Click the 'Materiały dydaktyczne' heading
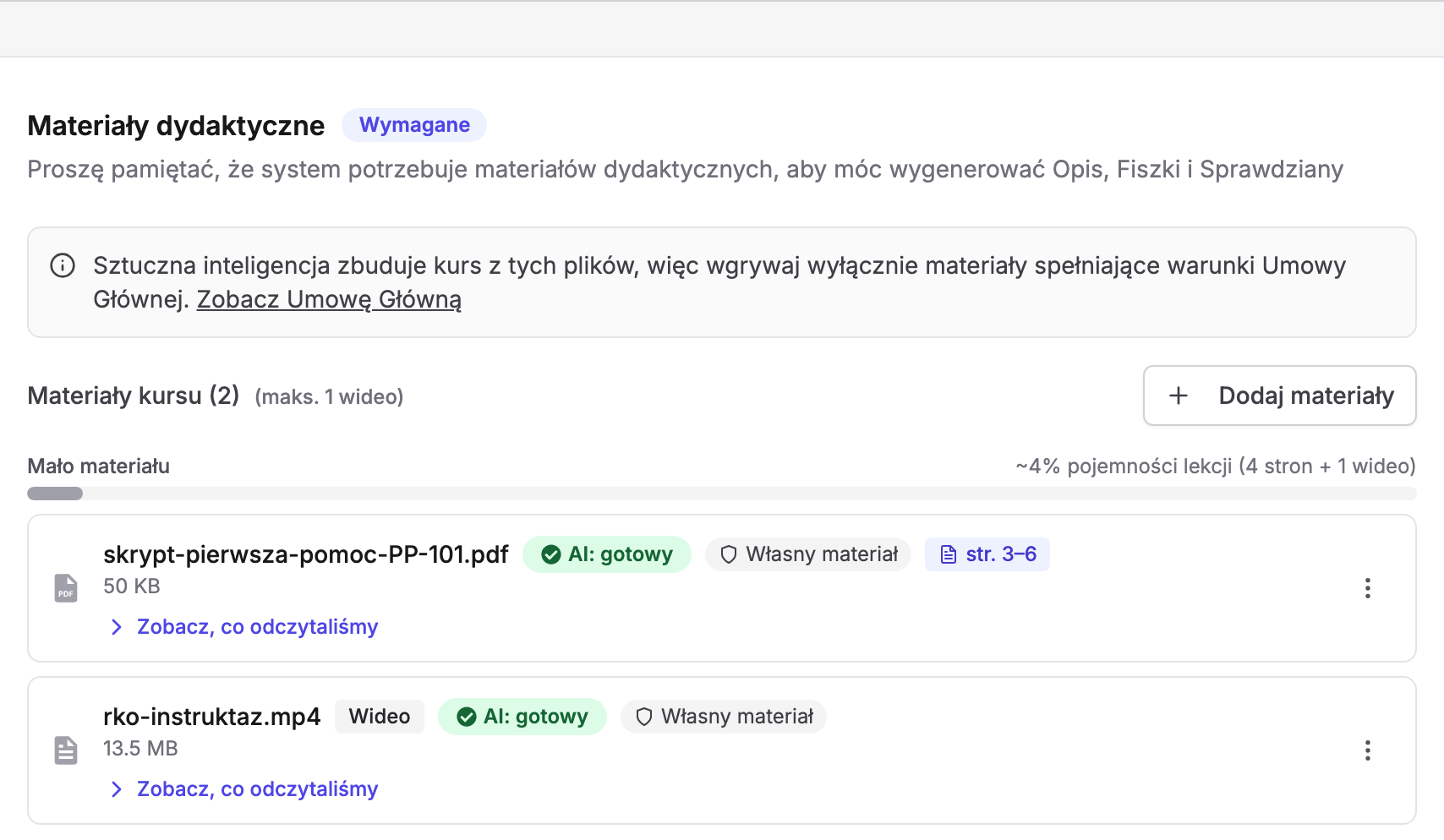The width and height of the screenshot is (1444, 840). (176, 125)
